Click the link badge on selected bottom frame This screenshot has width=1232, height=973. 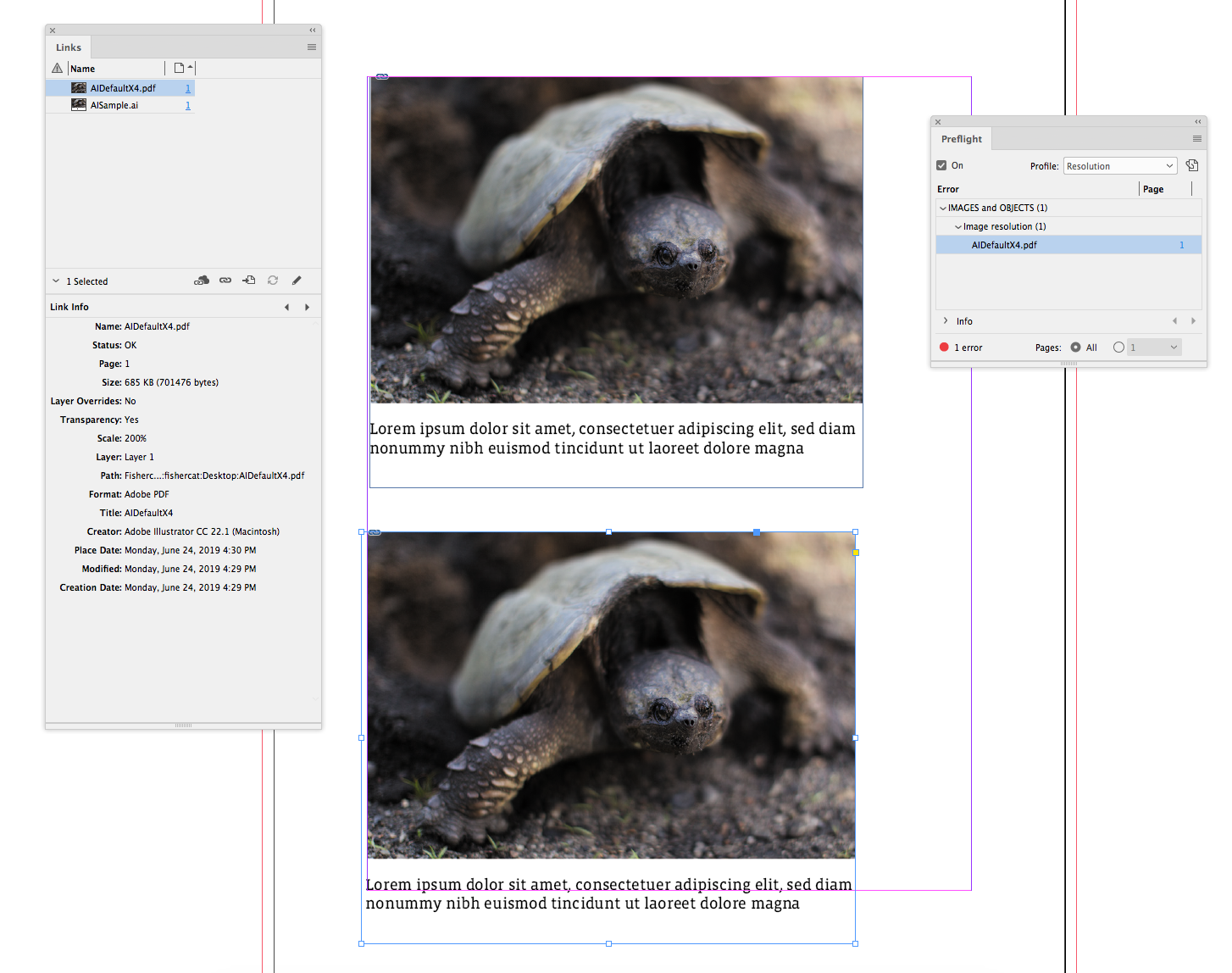[x=375, y=532]
